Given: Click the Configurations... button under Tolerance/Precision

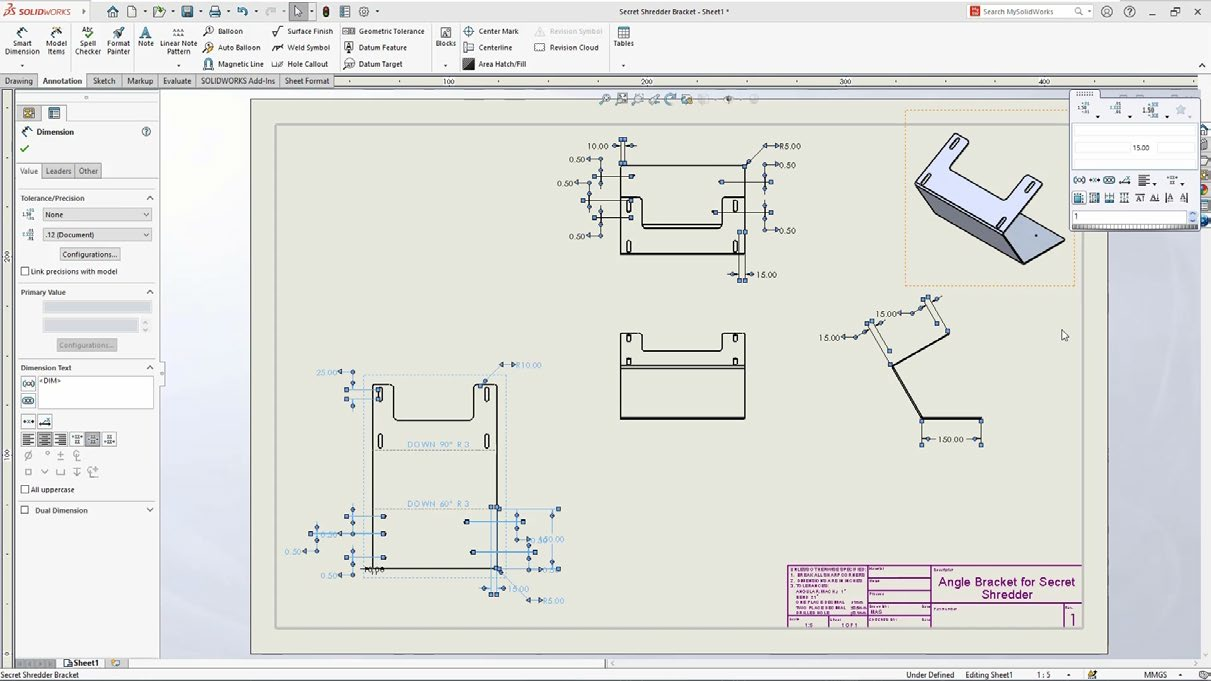Looking at the screenshot, I should (89, 254).
